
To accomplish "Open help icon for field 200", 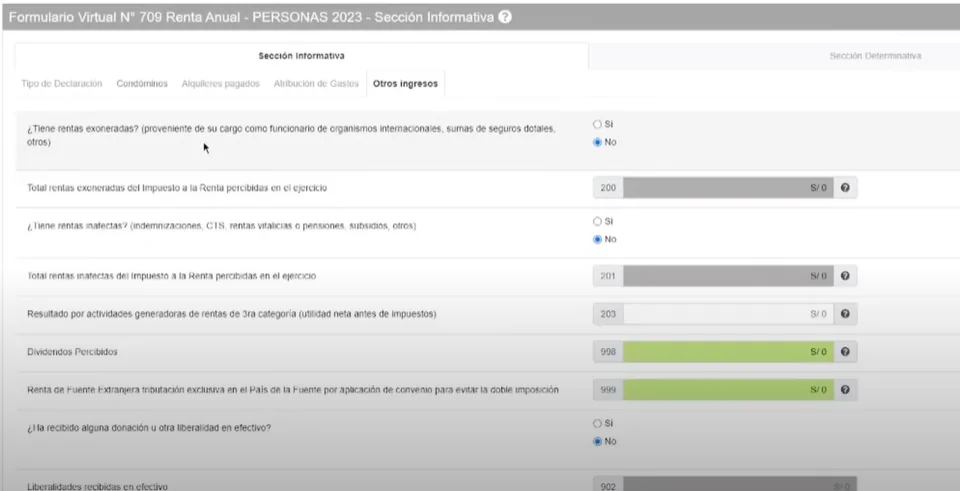I will (x=846, y=188).
